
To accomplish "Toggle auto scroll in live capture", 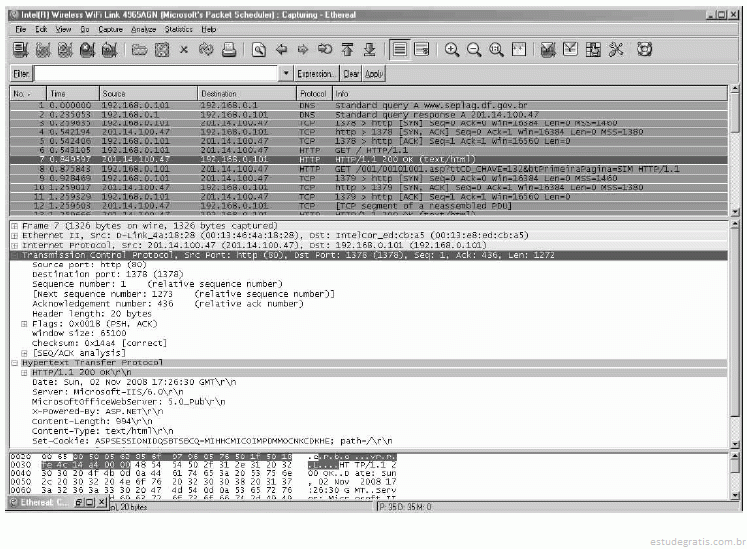I will [x=422, y=50].
